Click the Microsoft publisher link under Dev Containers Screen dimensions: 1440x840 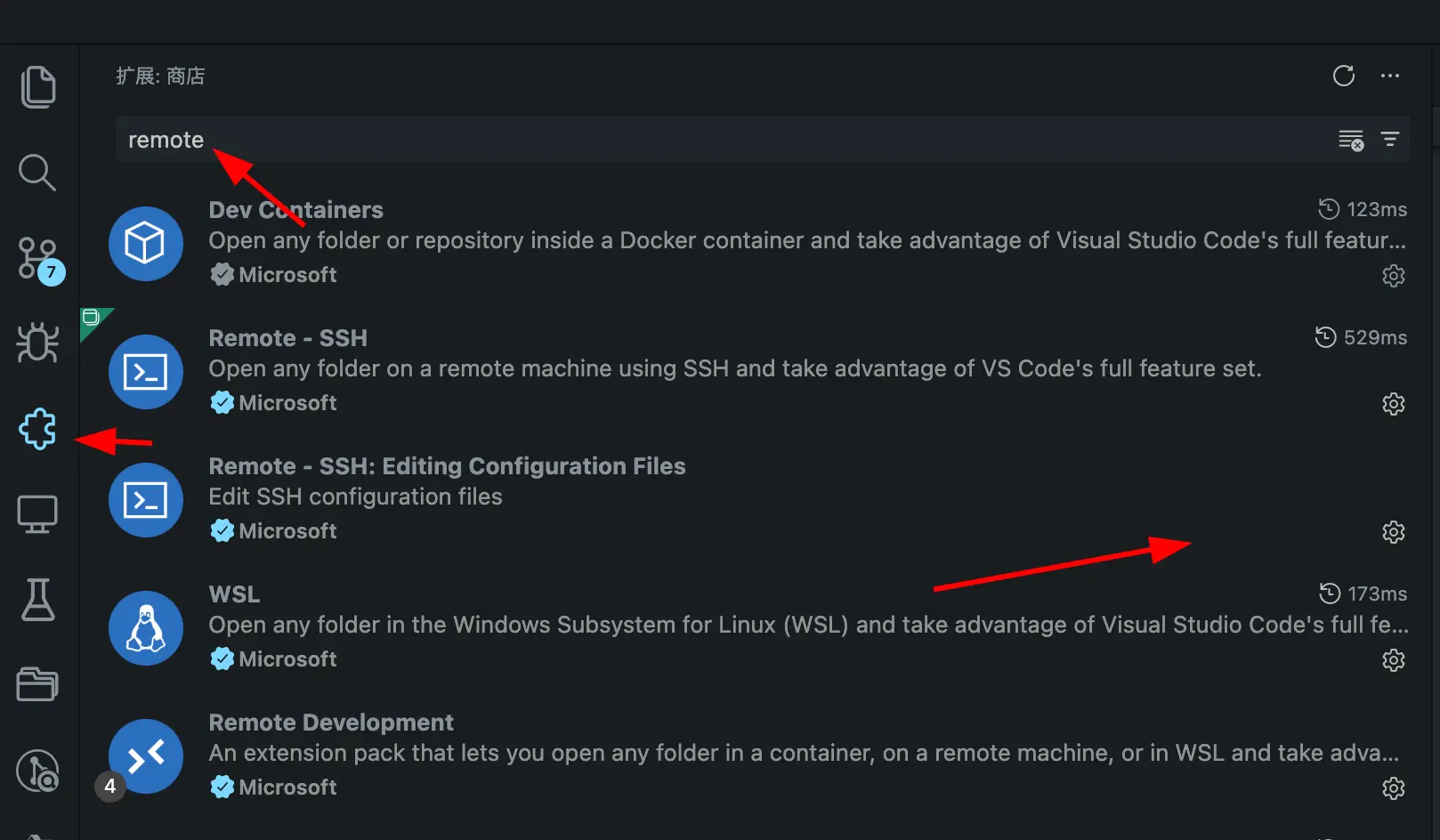tap(272, 274)
